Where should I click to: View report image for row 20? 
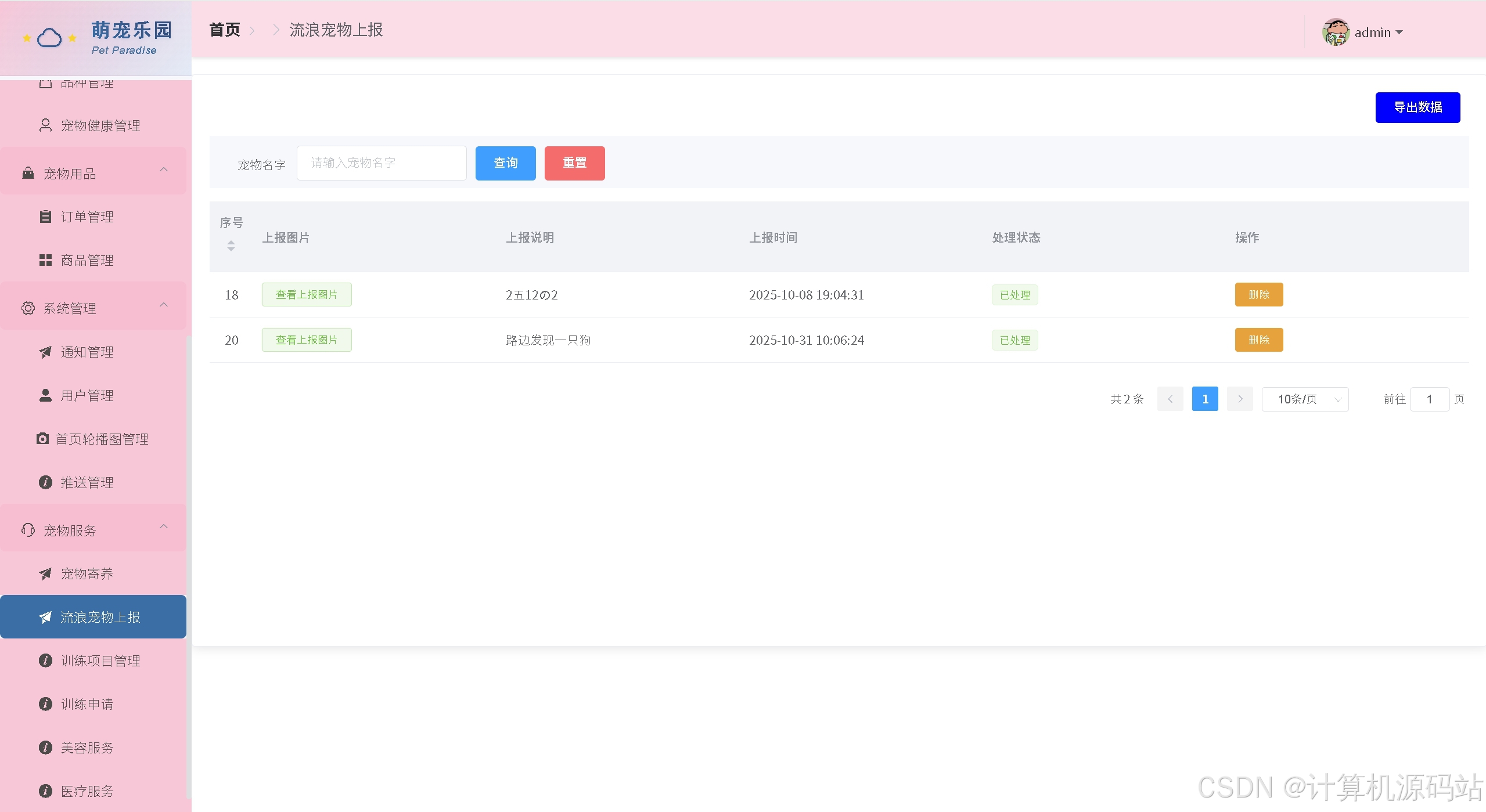coord(307,340)
